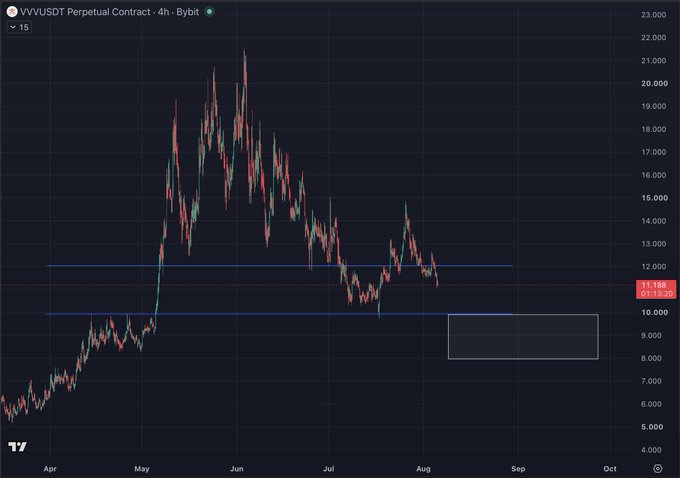The height and width of the screenshot is (478, 680).
Task: Click the Apr label on time axis
Action: pyautogui.click(x=50, y=468)
